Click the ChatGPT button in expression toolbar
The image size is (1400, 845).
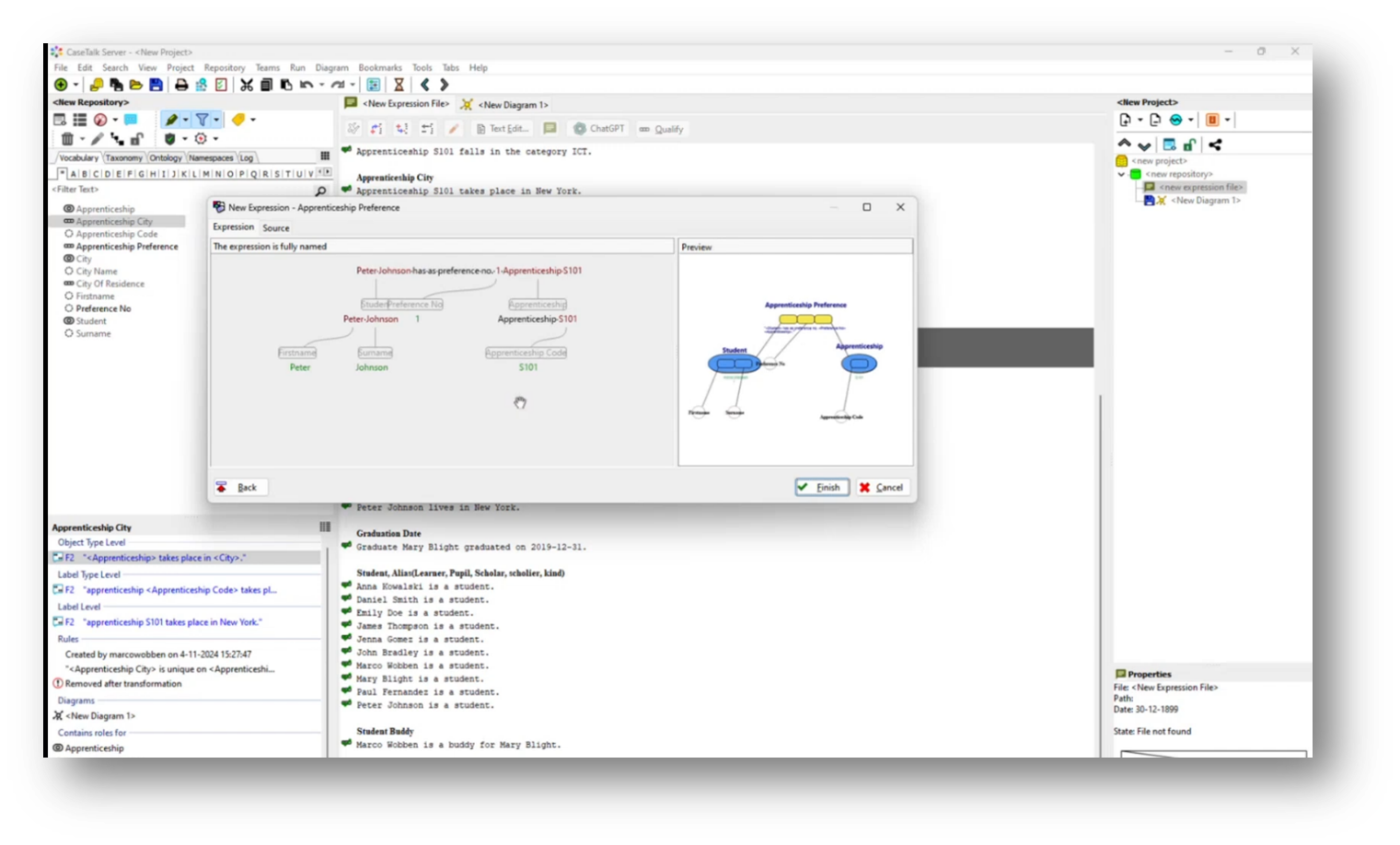(598, 129)
